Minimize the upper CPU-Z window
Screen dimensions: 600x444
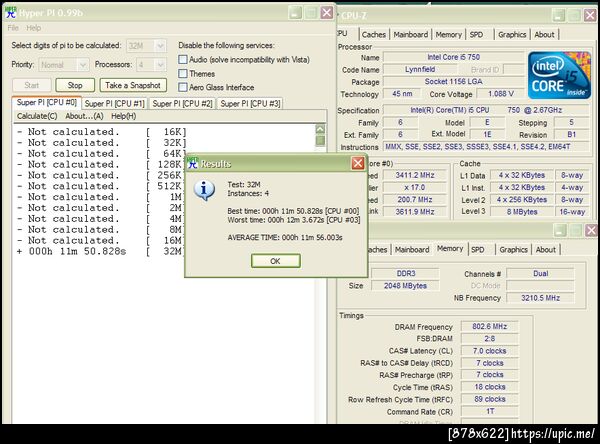click(559, 15)
